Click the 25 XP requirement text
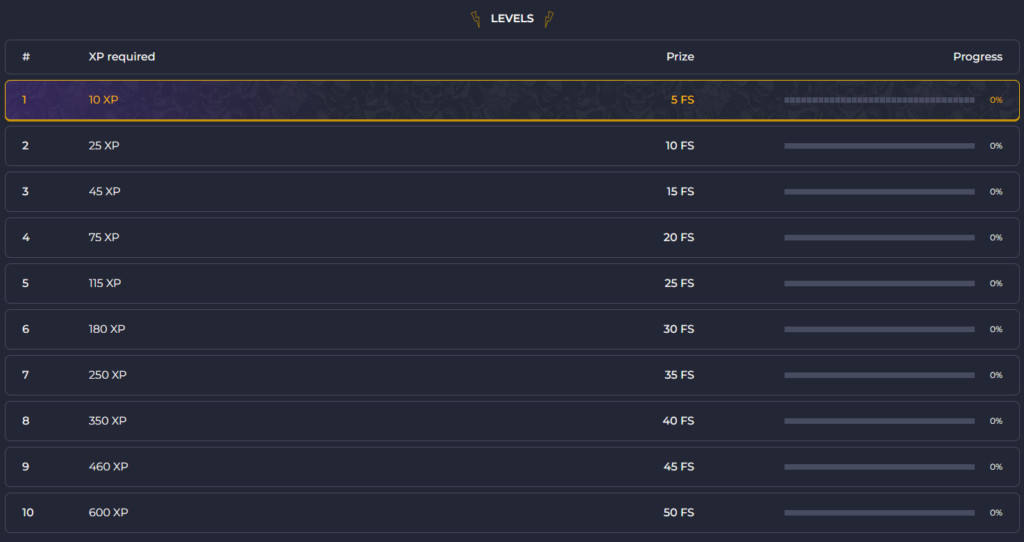The image size is (1024, 542). [x=104, y=146]
